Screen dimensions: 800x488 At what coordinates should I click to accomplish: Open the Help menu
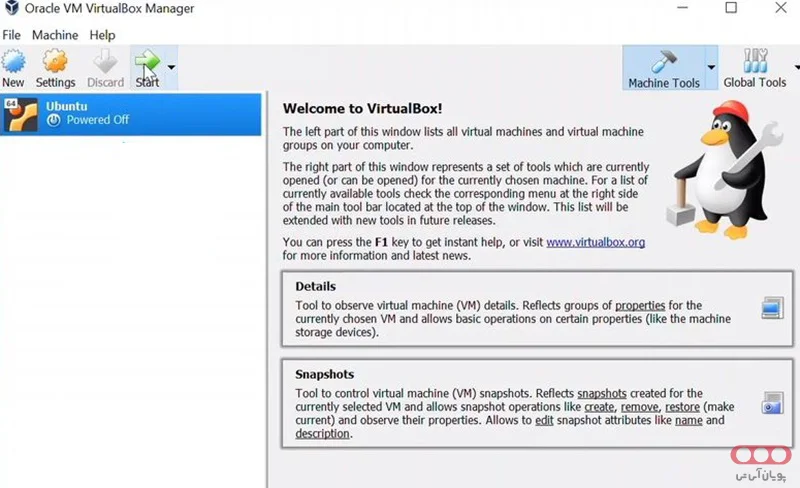click(x=102, y=35)
